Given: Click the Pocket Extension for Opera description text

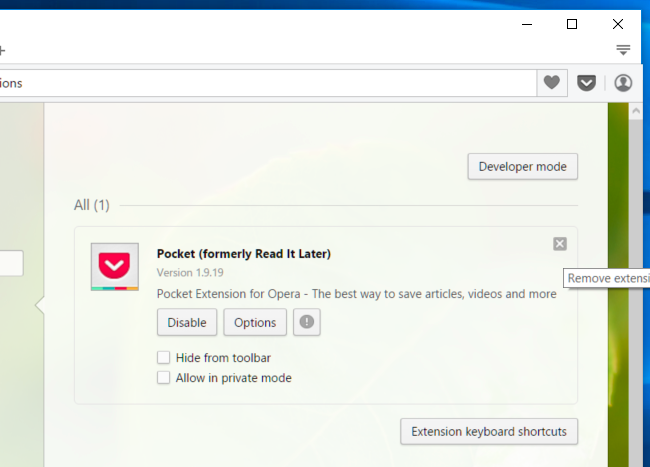Looking at the screenshot, I should 357,294.
